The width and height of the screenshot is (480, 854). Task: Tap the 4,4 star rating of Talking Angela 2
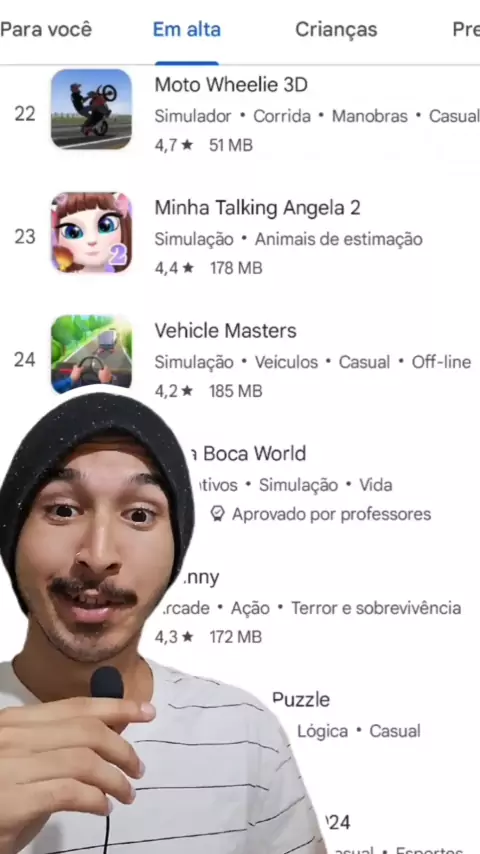tap(173, 268)
